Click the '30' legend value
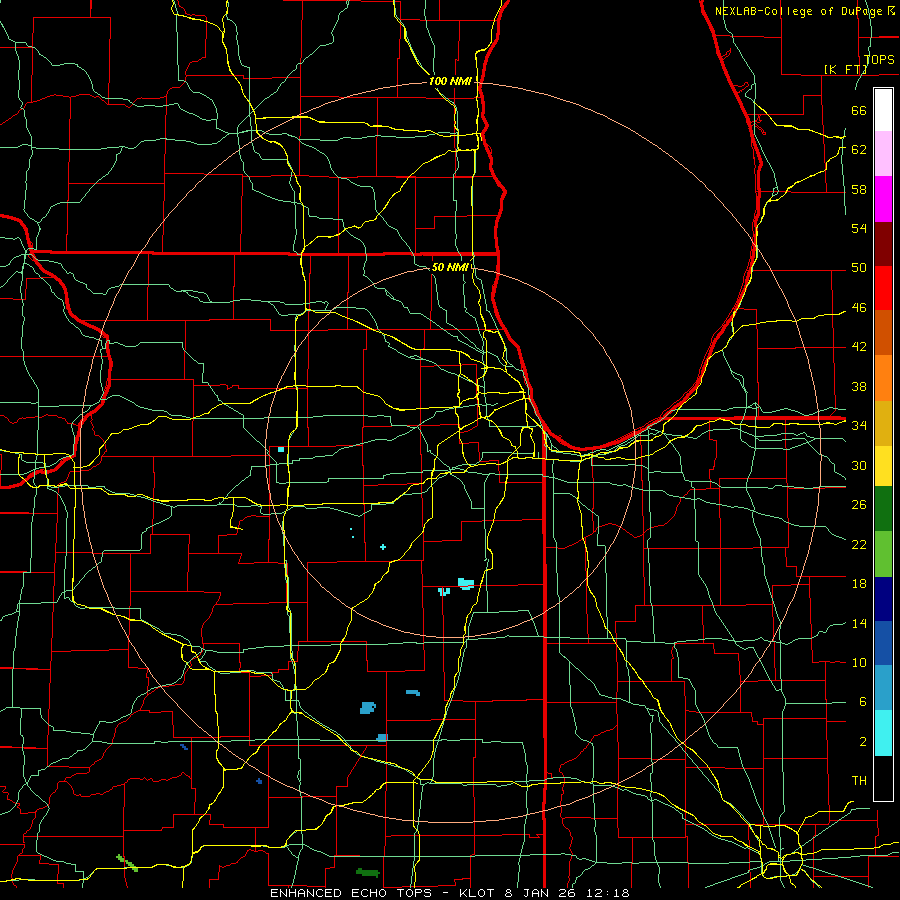The width and height of the screenshot is (900, 900). (859, 465)
